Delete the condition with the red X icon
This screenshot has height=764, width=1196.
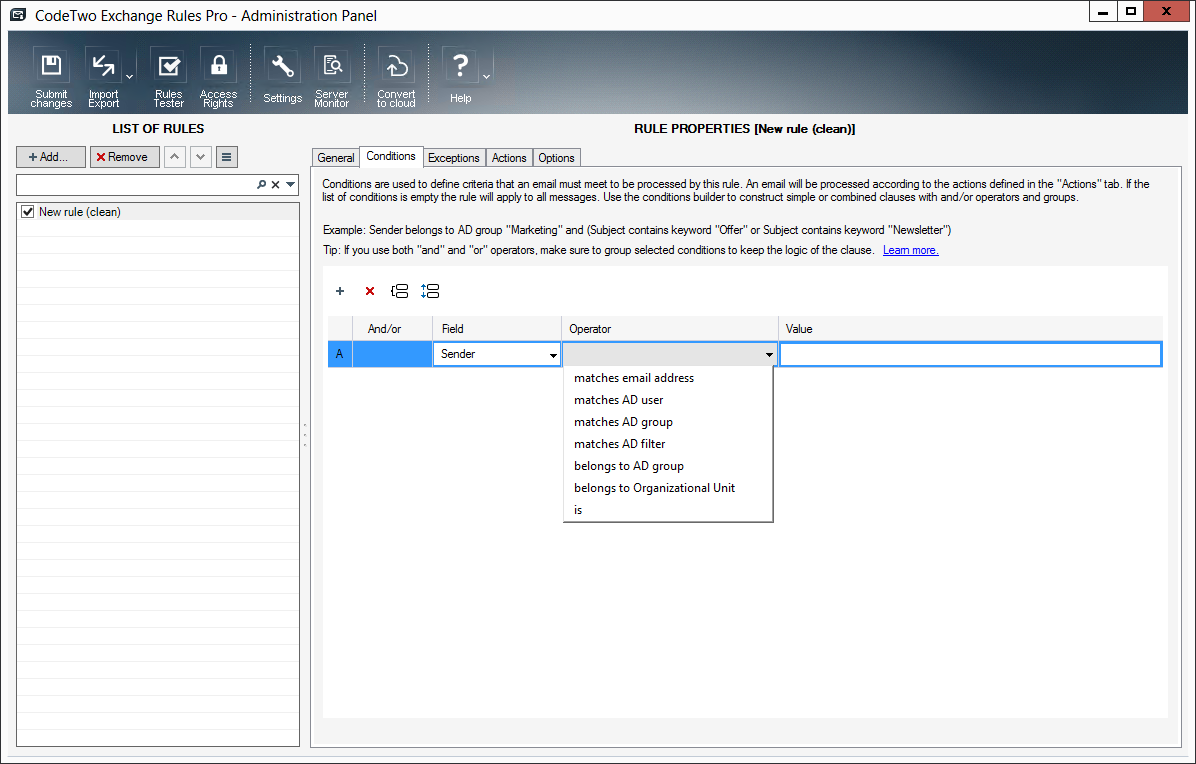pos(370,291)
